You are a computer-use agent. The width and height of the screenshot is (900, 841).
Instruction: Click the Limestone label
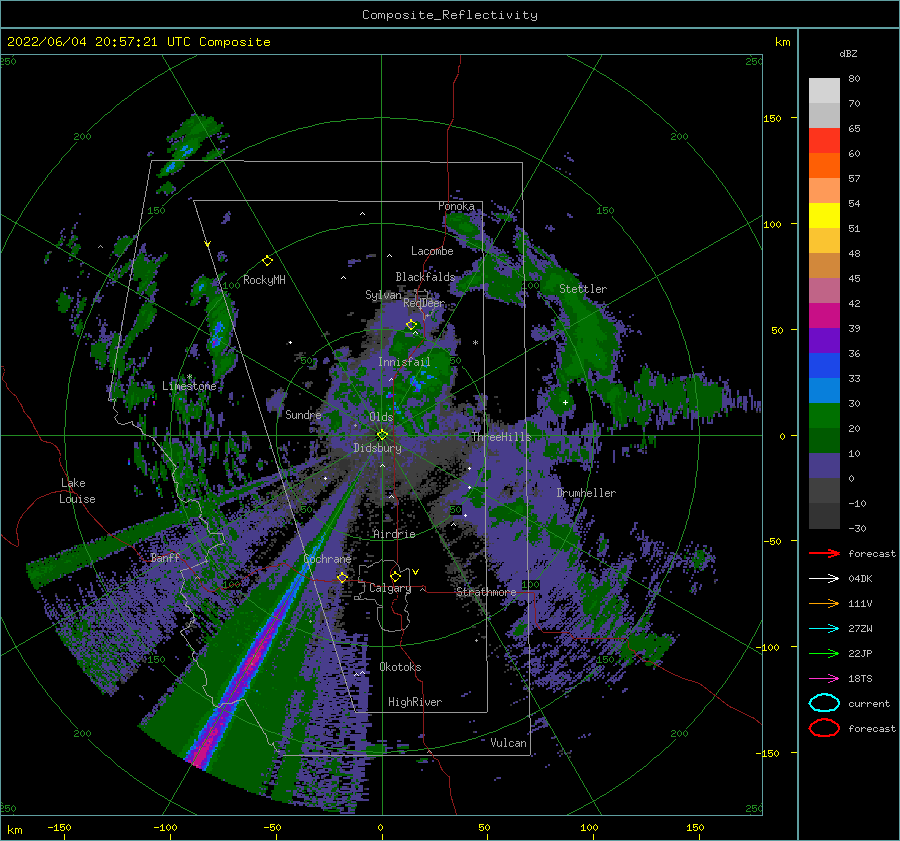coord(189,386)
